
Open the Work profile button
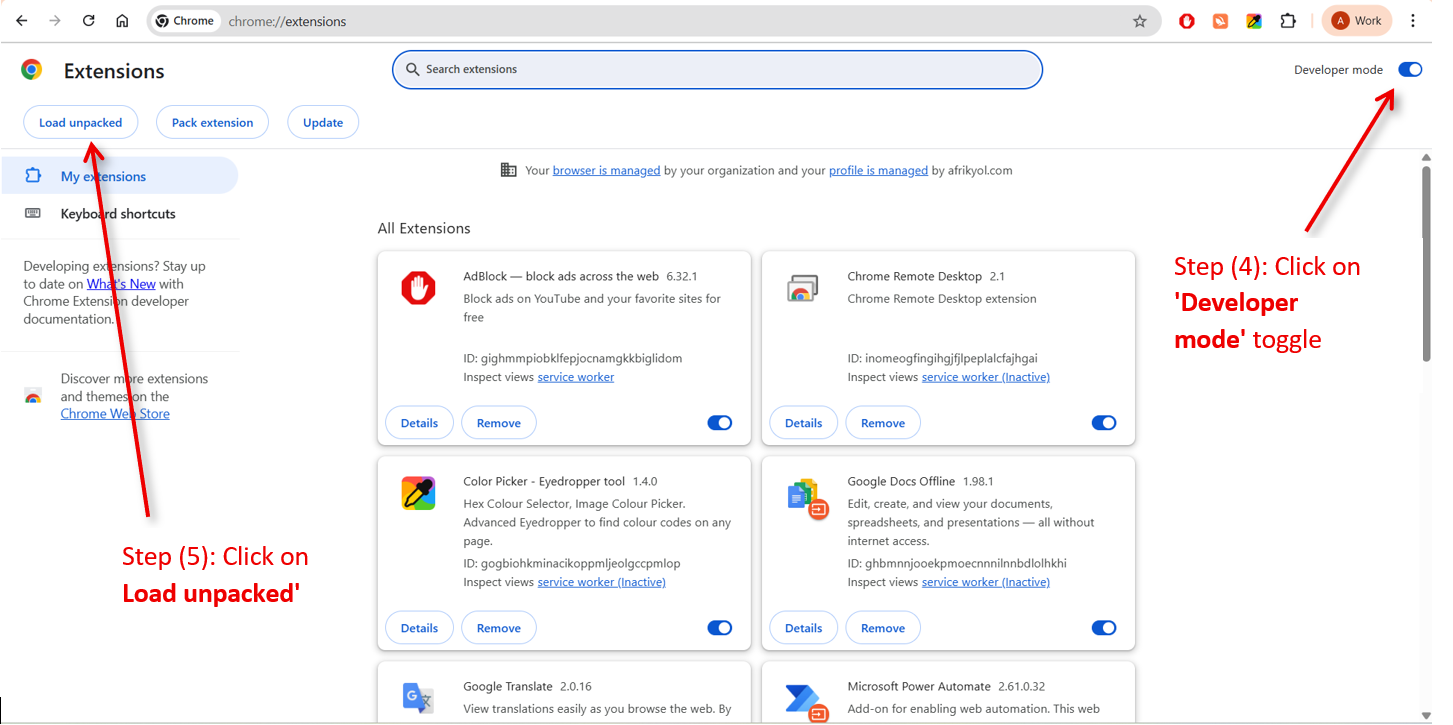coord(1356,21)
